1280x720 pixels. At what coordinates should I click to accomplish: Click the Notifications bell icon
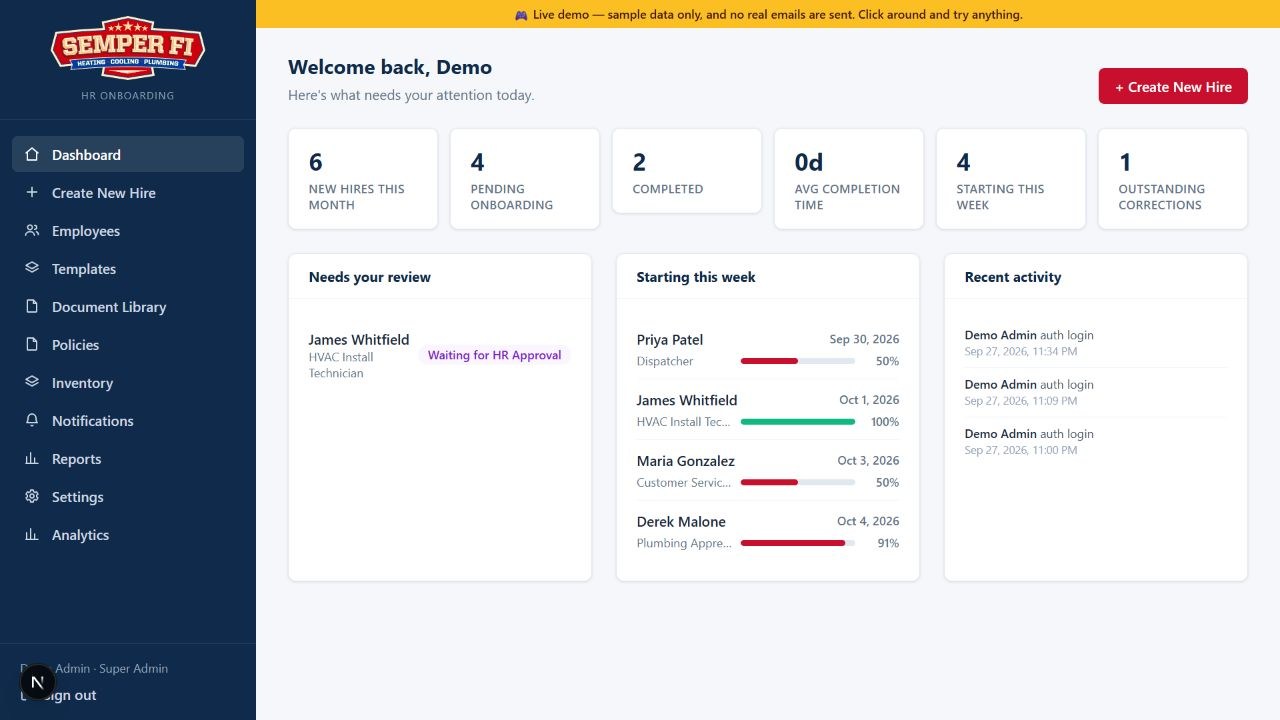click(32, 421)
